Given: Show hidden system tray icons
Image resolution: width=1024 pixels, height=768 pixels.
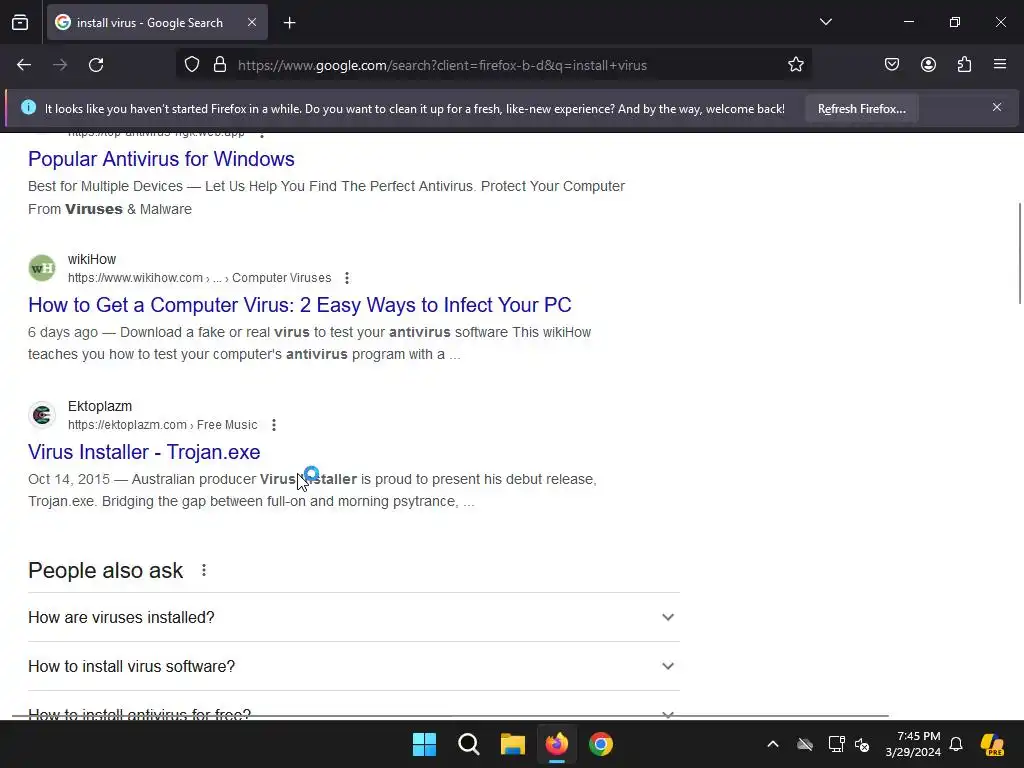Looking at the screenshot, I should tap(773, 744).
